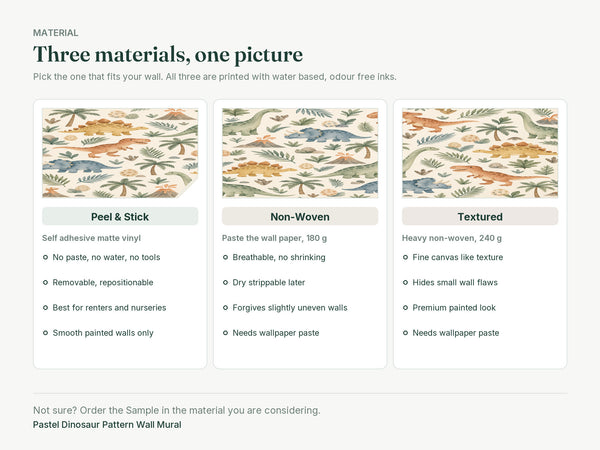Click bullet beside 'Breathable, no shrinking'
The width and height of the screenshot is (600, 450).
tap(225, 258)
